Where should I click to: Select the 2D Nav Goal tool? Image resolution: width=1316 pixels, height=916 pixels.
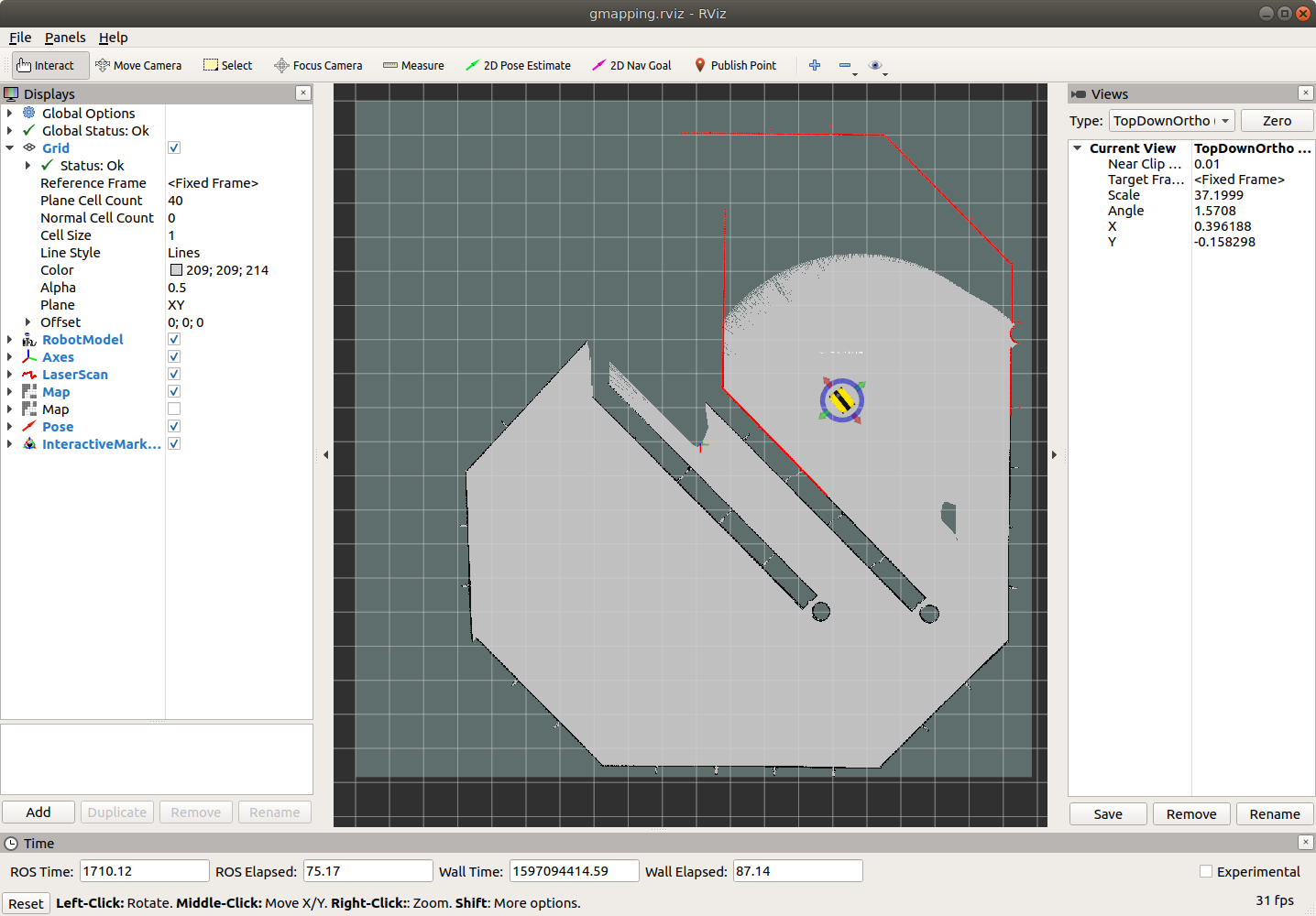tap(631, 66)
